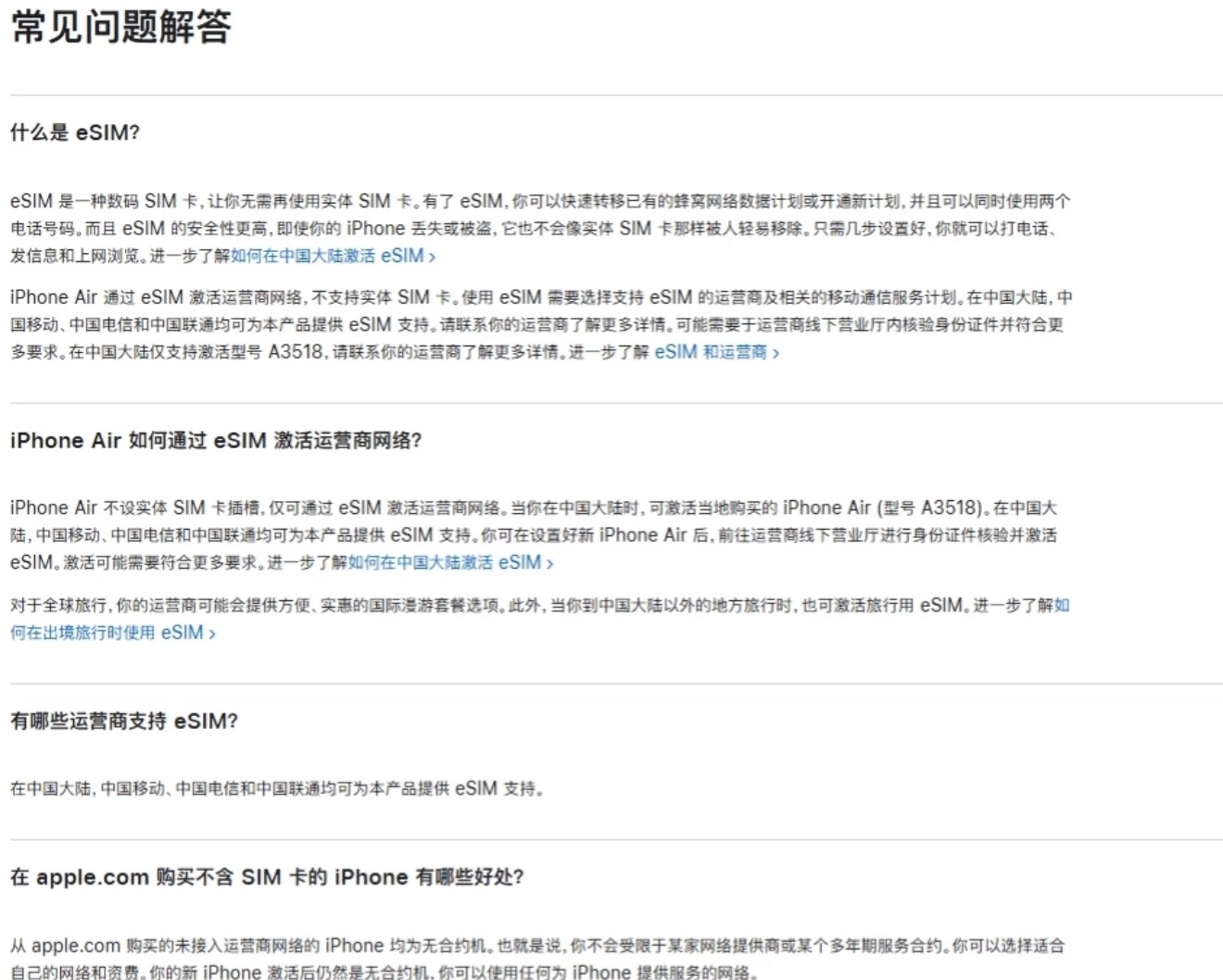The height and width of the screenshot is (980, 1223).
Task: Click the 什么是 eSIM? question heading
Action: (x=75, y=132)
